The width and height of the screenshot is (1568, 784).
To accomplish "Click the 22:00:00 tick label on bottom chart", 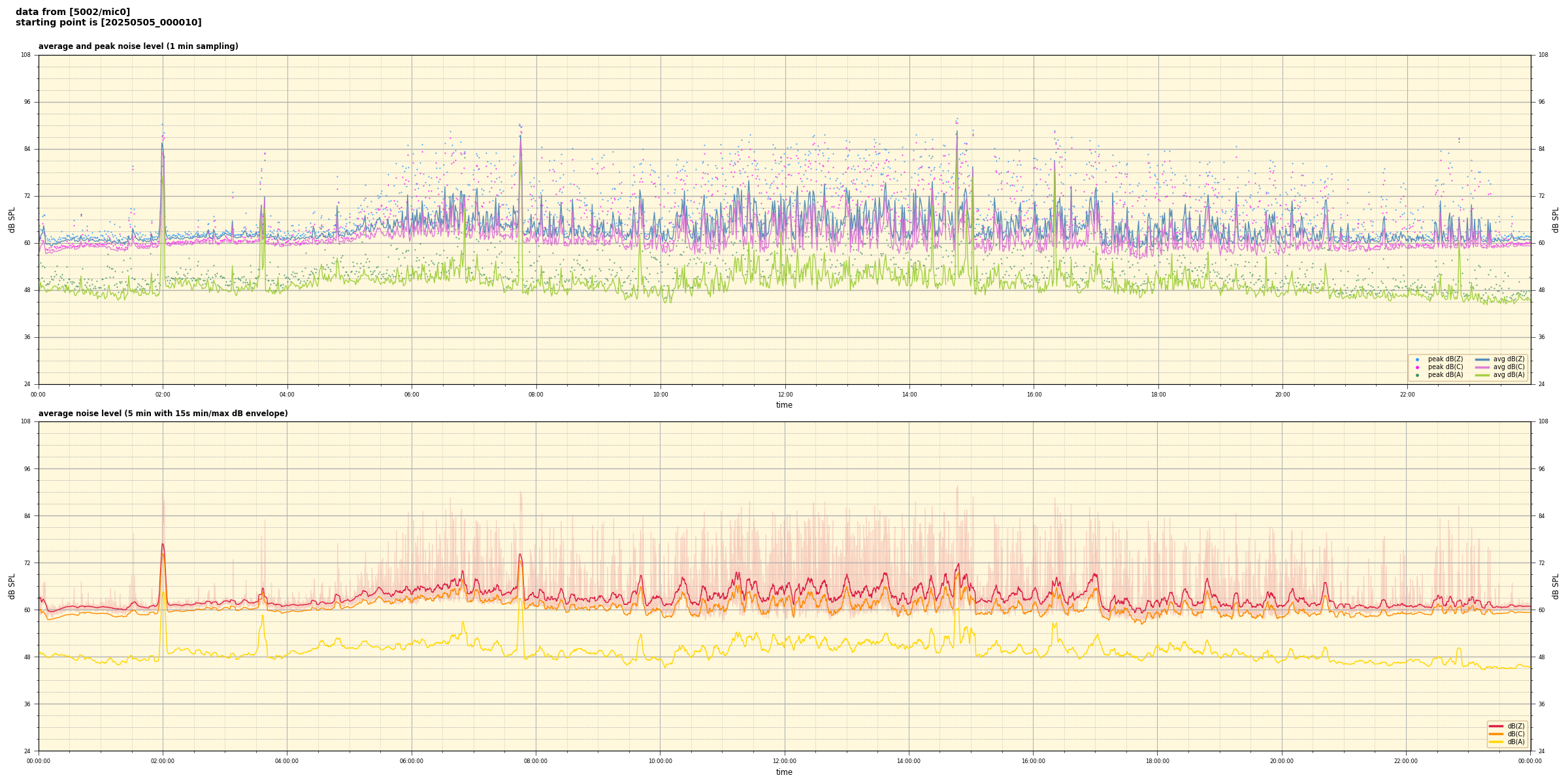I will (x=1406, y=761).
